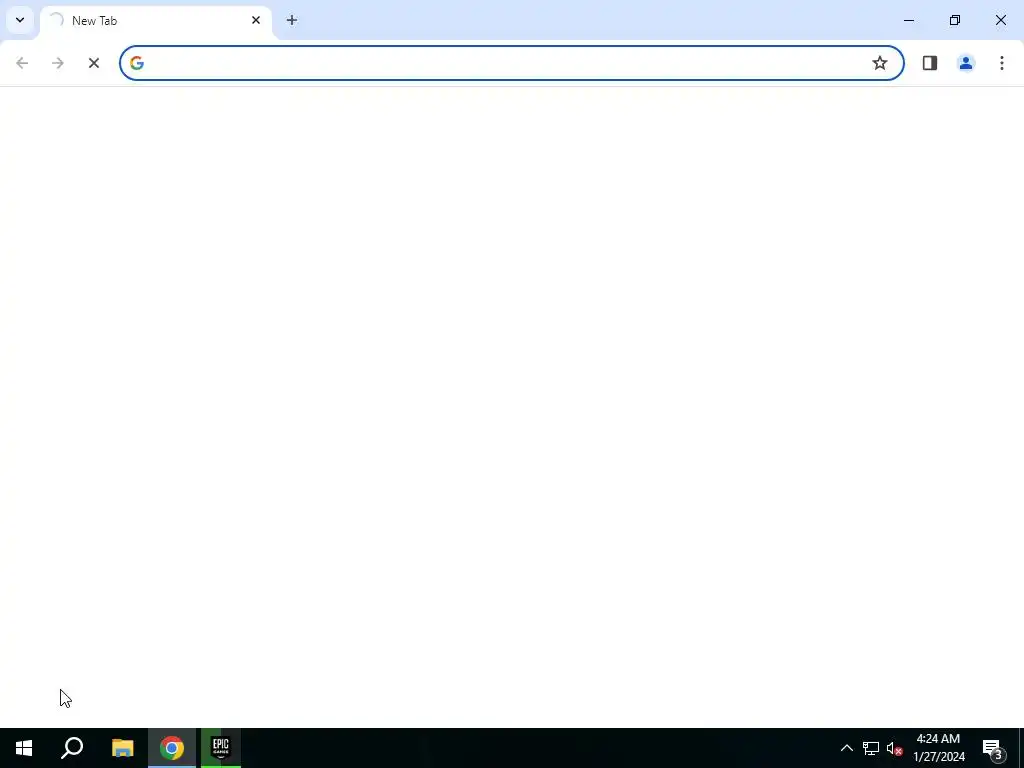The height and width of the screenshot is (768, 1024).
Task: Open Windows taskbar search
Action: pos(72,748)
